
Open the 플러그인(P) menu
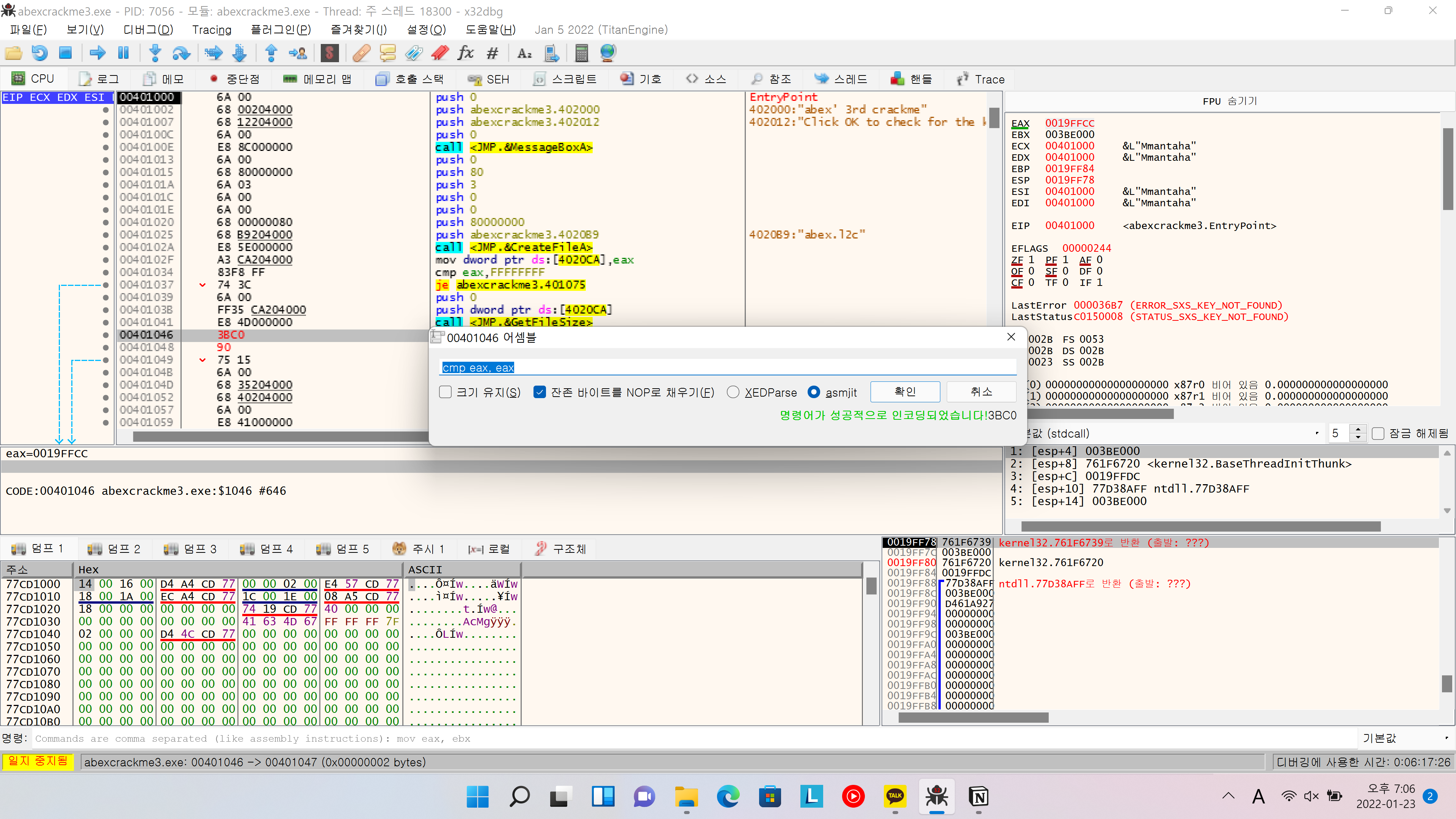280,30
